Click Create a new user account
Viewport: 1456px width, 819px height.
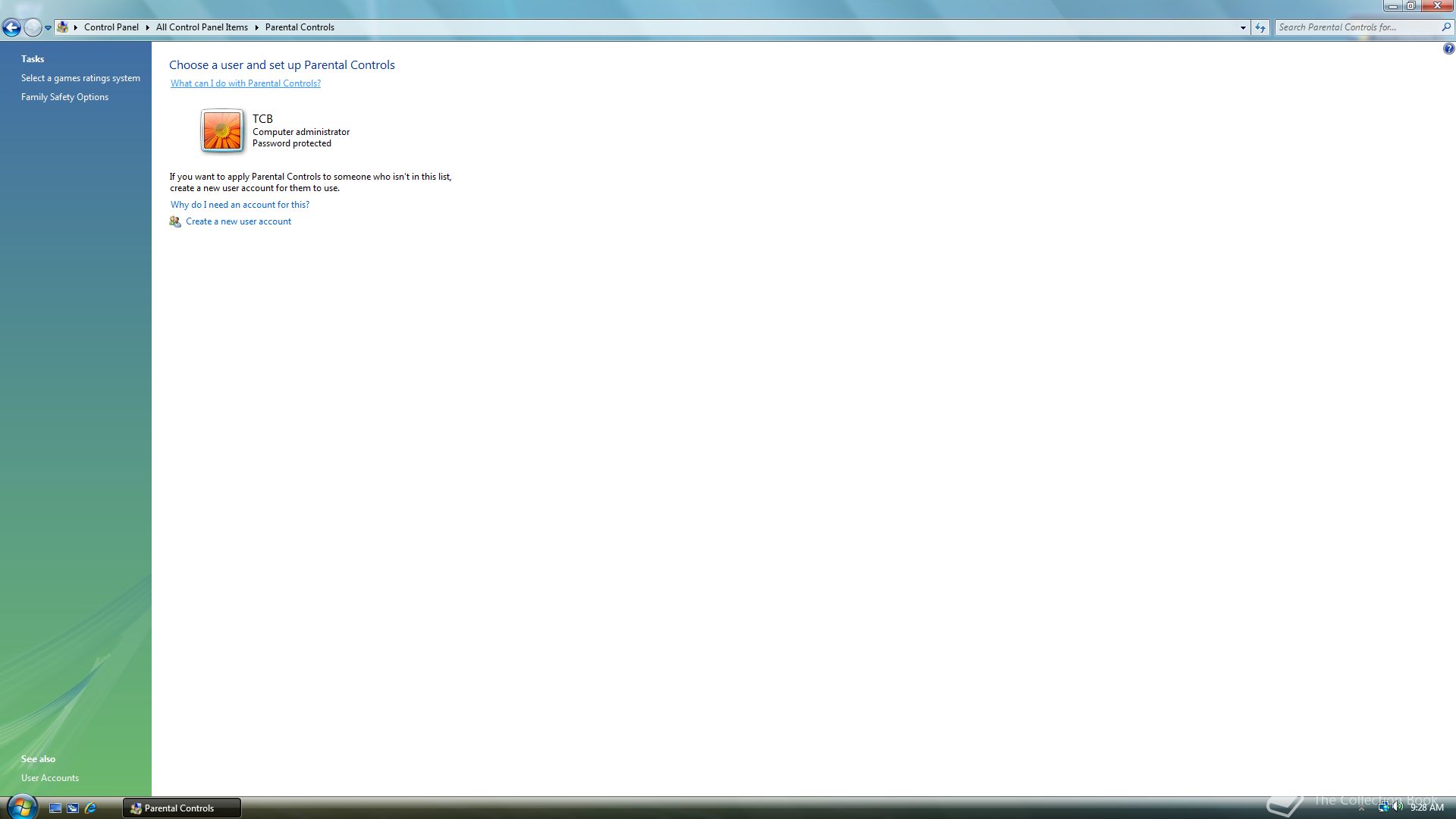click(238, 221)
